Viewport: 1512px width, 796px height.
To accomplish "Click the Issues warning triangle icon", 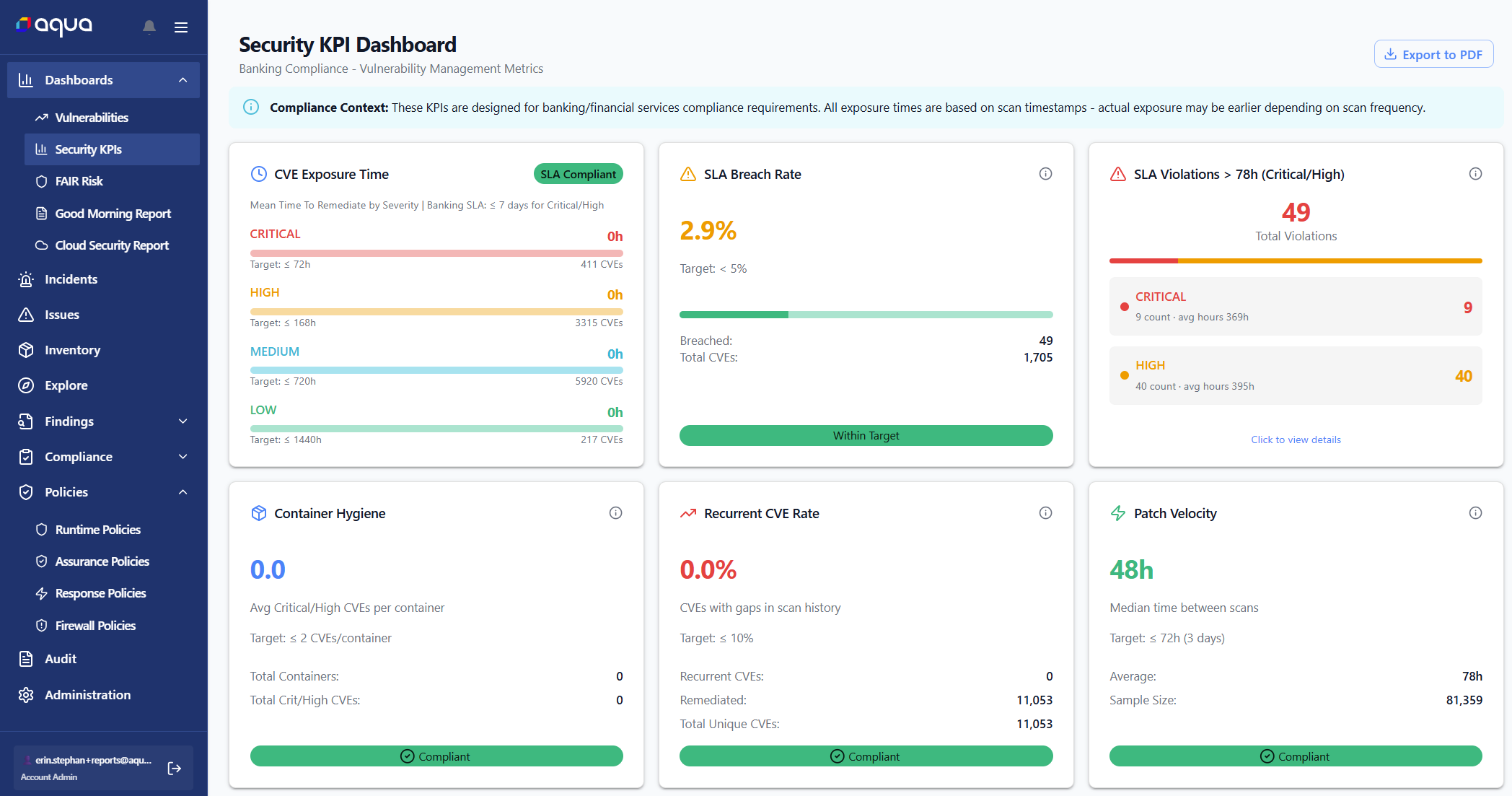I will pyautogui.click(x=26, y=315).
